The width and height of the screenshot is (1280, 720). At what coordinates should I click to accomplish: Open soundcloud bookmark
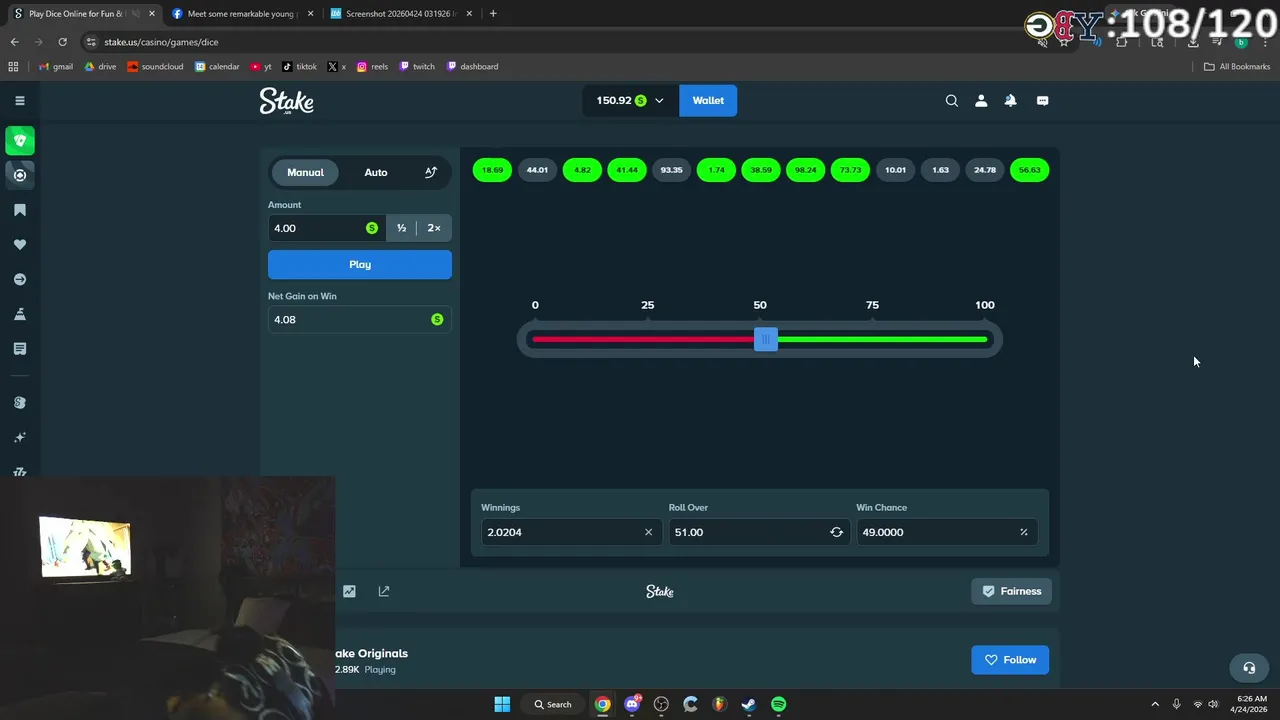tap(156, 66)
